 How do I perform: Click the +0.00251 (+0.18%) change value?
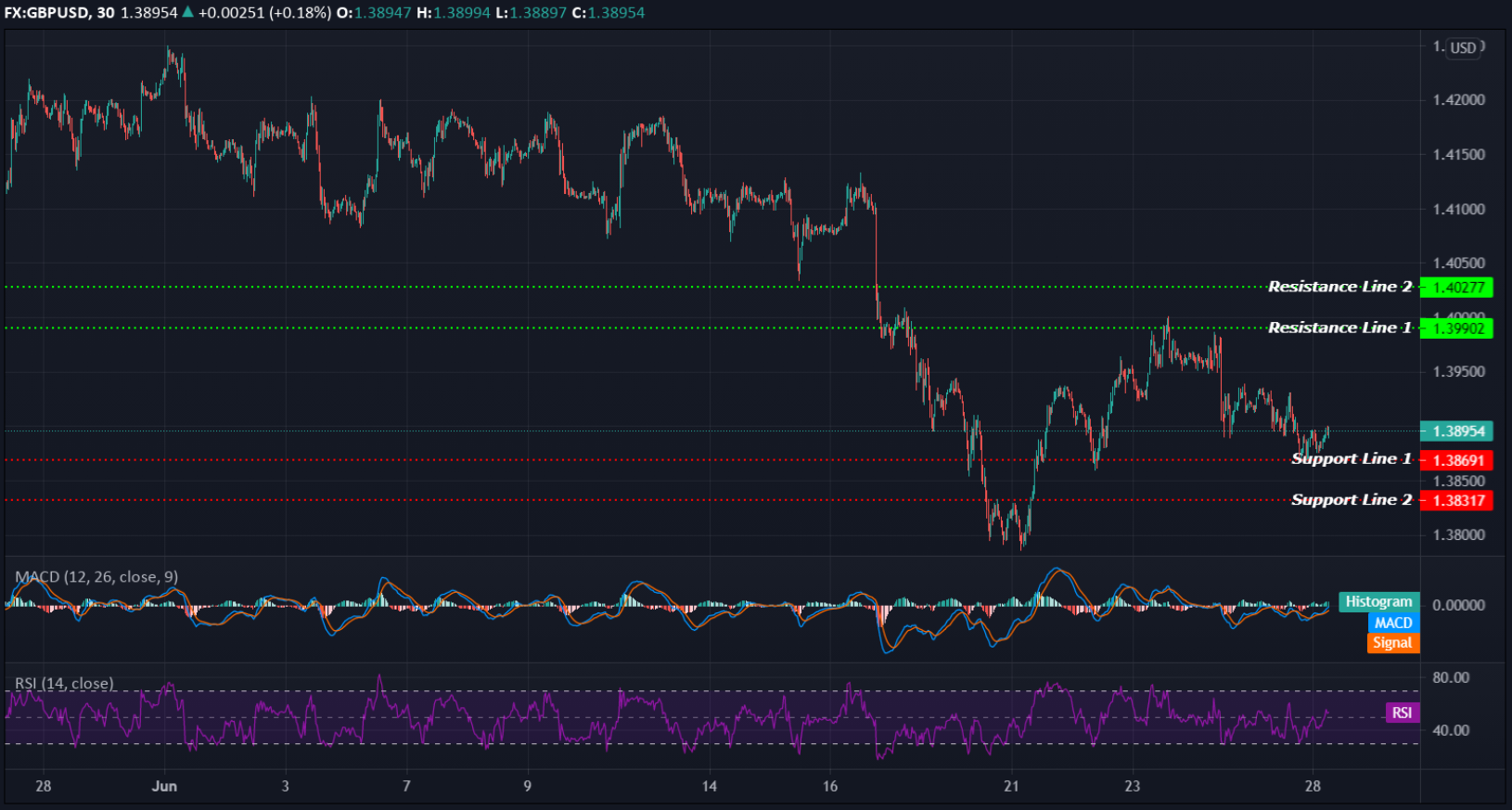[264, 13]
